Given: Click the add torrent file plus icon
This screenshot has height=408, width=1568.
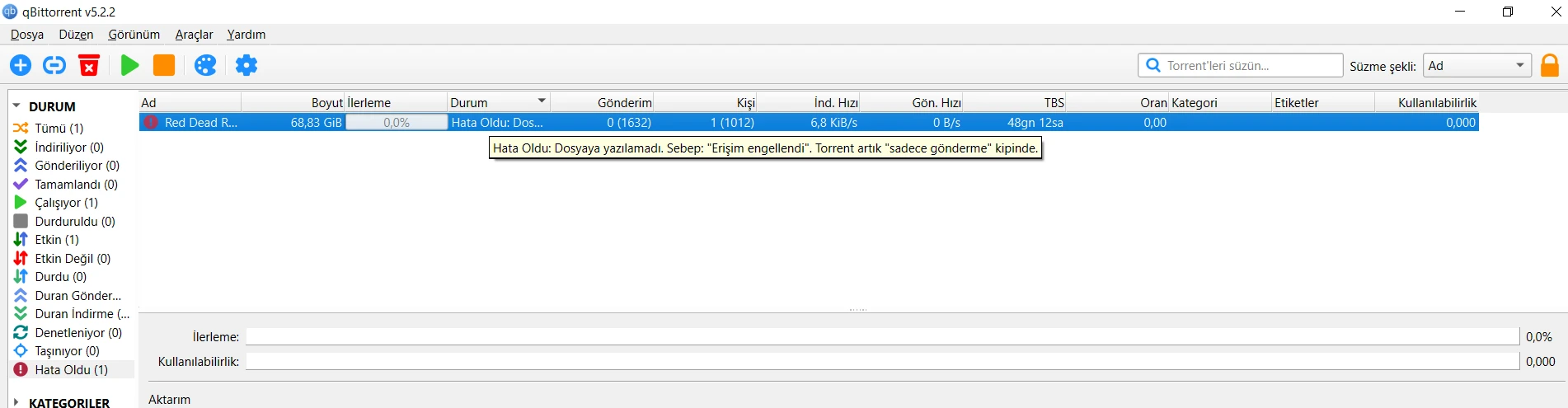Looking at the screenshot, I should 21,65.
